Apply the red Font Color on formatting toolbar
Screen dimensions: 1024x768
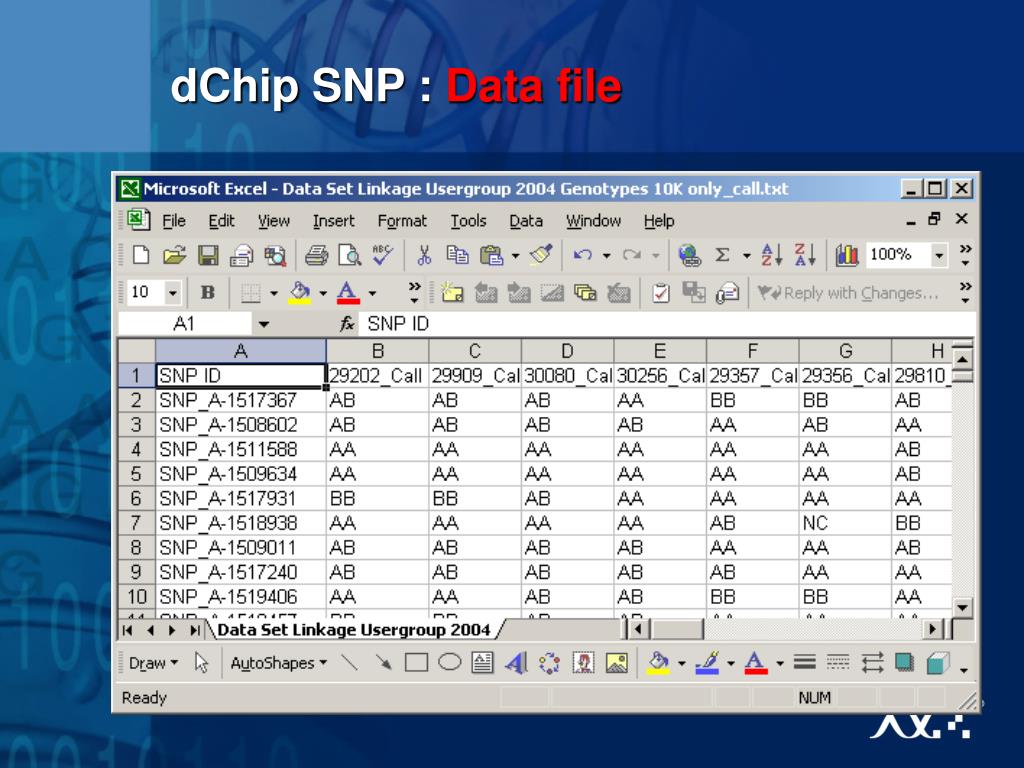(x=348, y=293)
